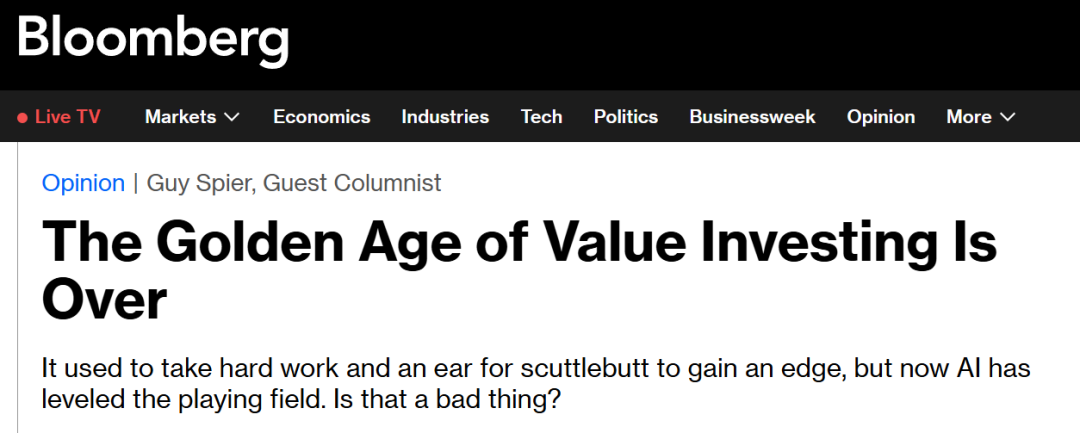The height and width of the screenshot is (433, 1080).
Task: Open the Live TV link
Action: click(67, 117)
